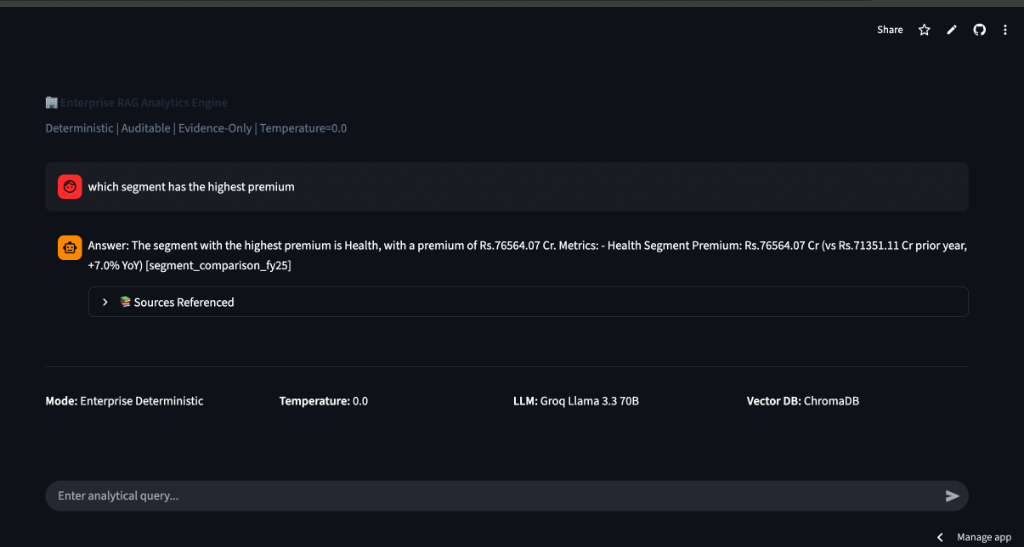Click the Vector DB: ChromaDB label
Image resolution: width=1024 pixels, height=547 pixels.
[x=802, y=401]
